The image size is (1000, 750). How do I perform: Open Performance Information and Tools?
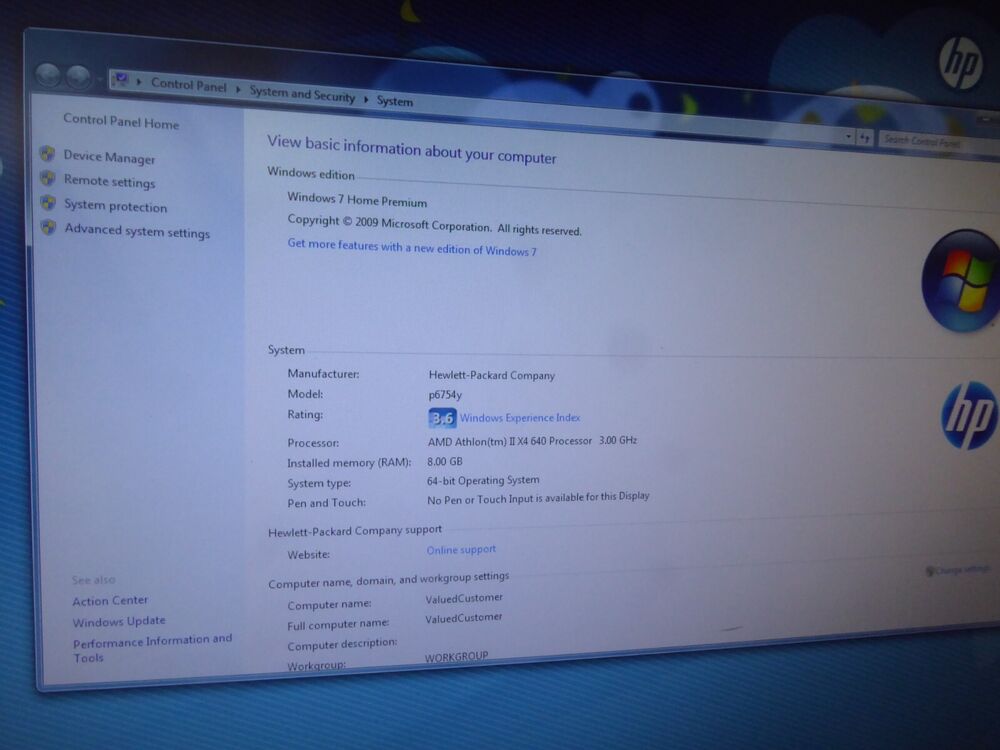pyautogui.click(x=152, y=648)
